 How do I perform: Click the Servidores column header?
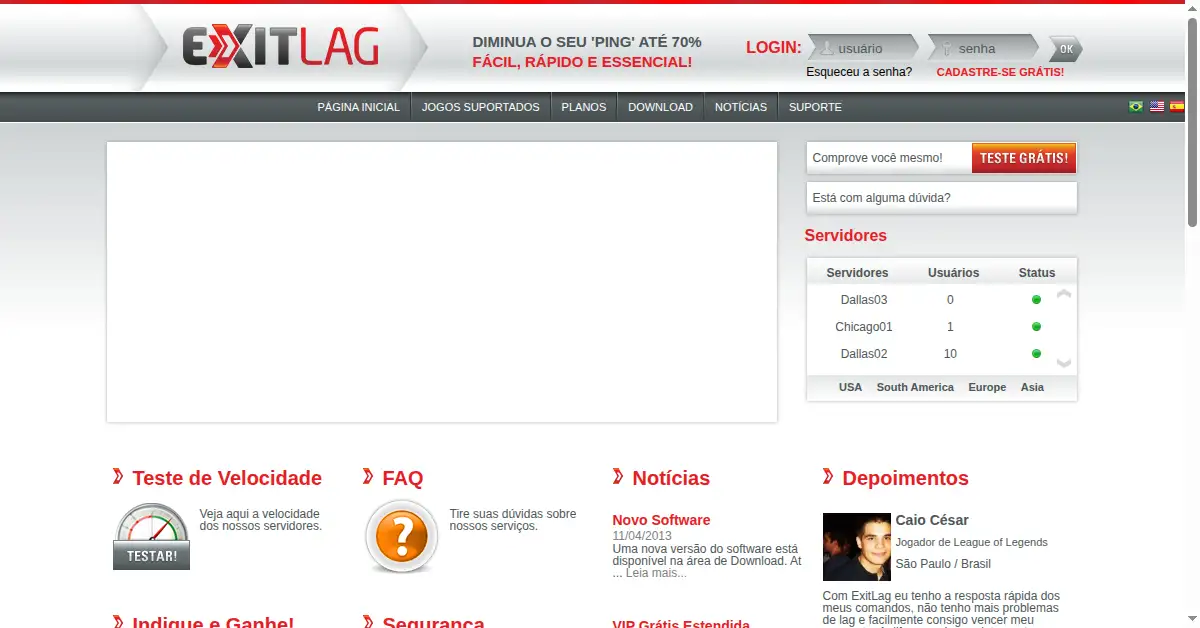click(x=857, y=273)
